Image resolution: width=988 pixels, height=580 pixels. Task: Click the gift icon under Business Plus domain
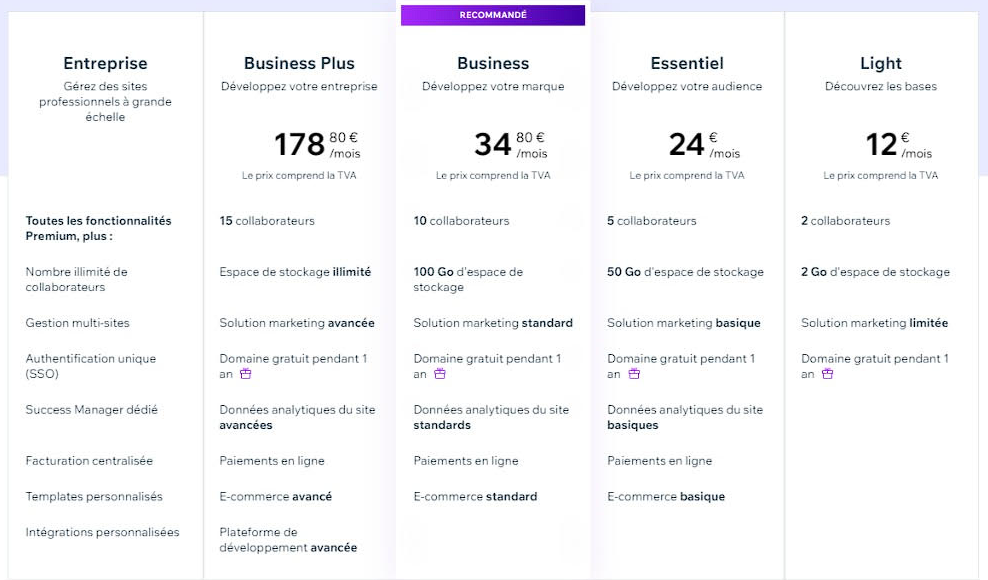(246, 374)
